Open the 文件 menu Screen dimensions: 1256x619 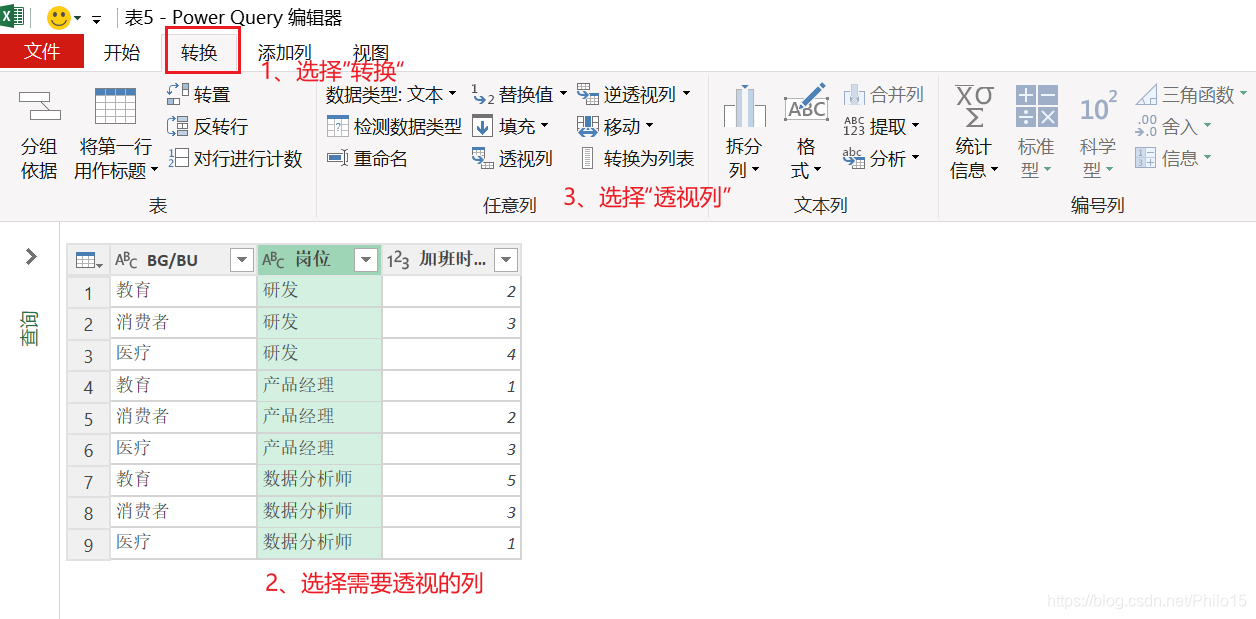[x=42, y=52]
